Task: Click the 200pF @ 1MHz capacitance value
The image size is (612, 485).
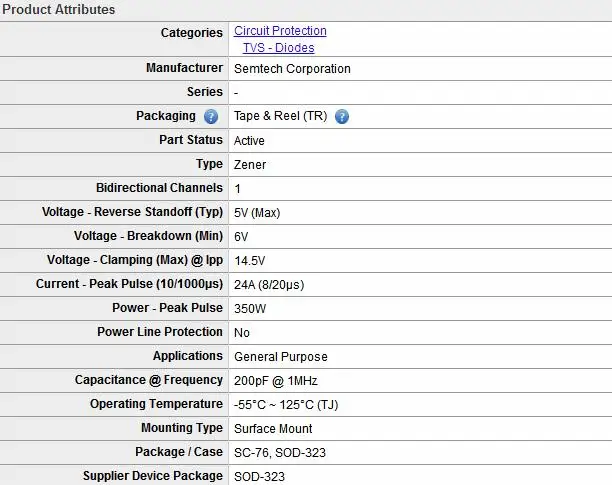Action: pos(276,381)
